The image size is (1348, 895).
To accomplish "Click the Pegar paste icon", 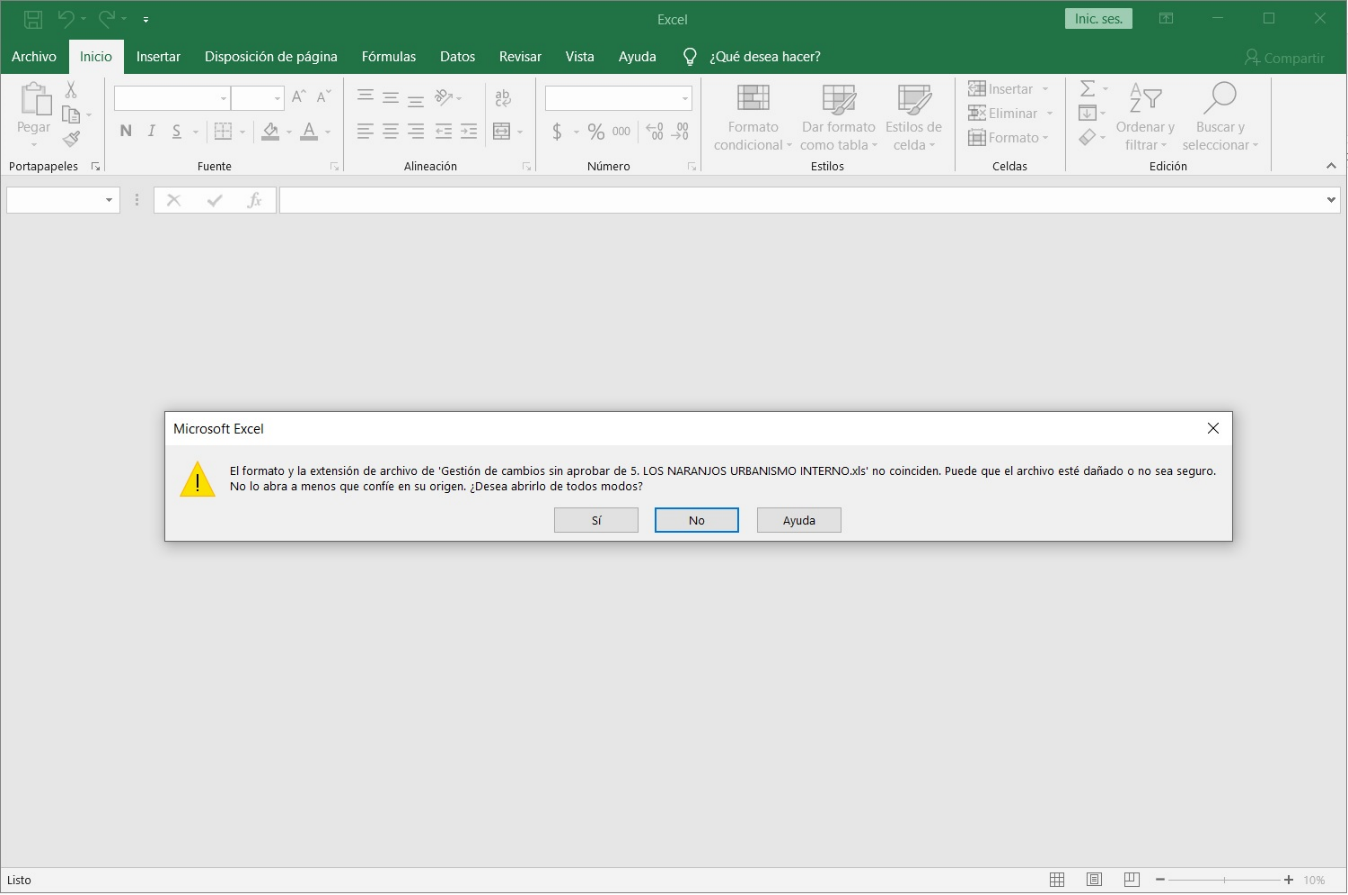I will point(34,99).
